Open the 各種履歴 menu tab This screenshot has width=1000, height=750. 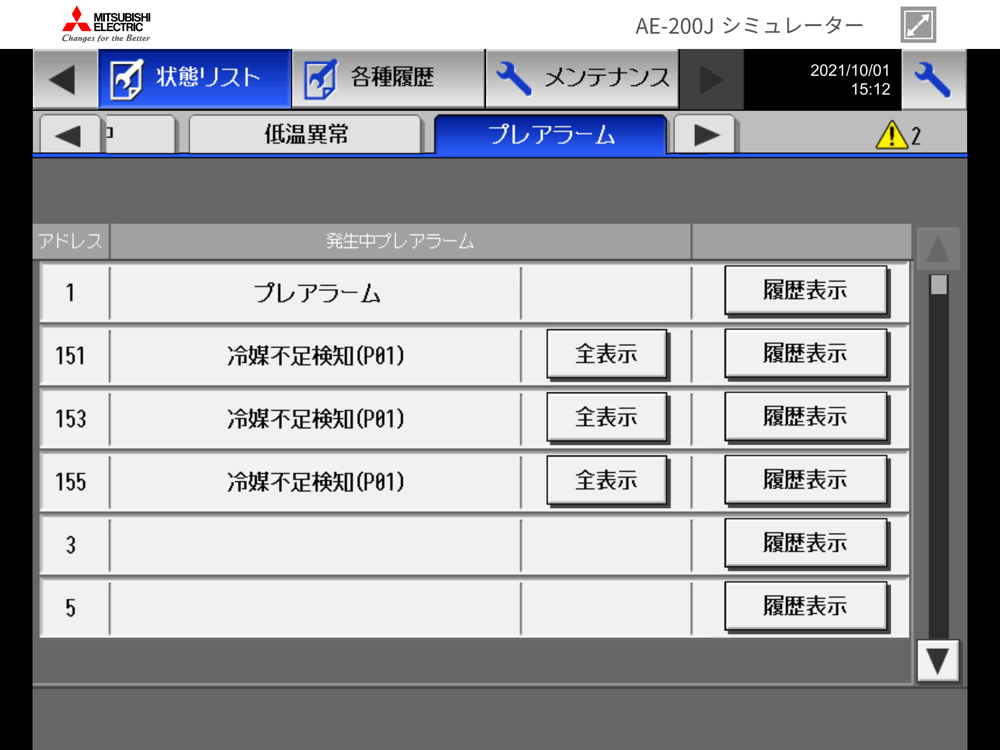[388, 79]
